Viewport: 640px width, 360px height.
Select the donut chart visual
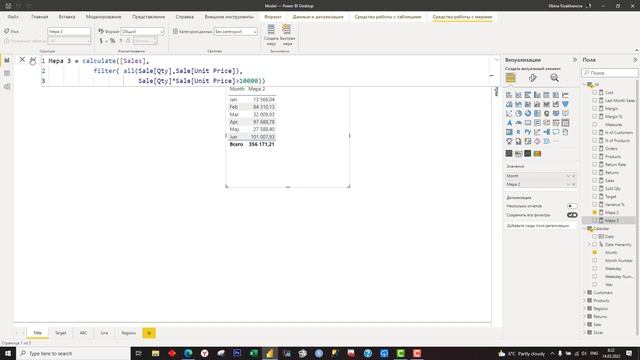pyautogui.click(x=528, y=113)
